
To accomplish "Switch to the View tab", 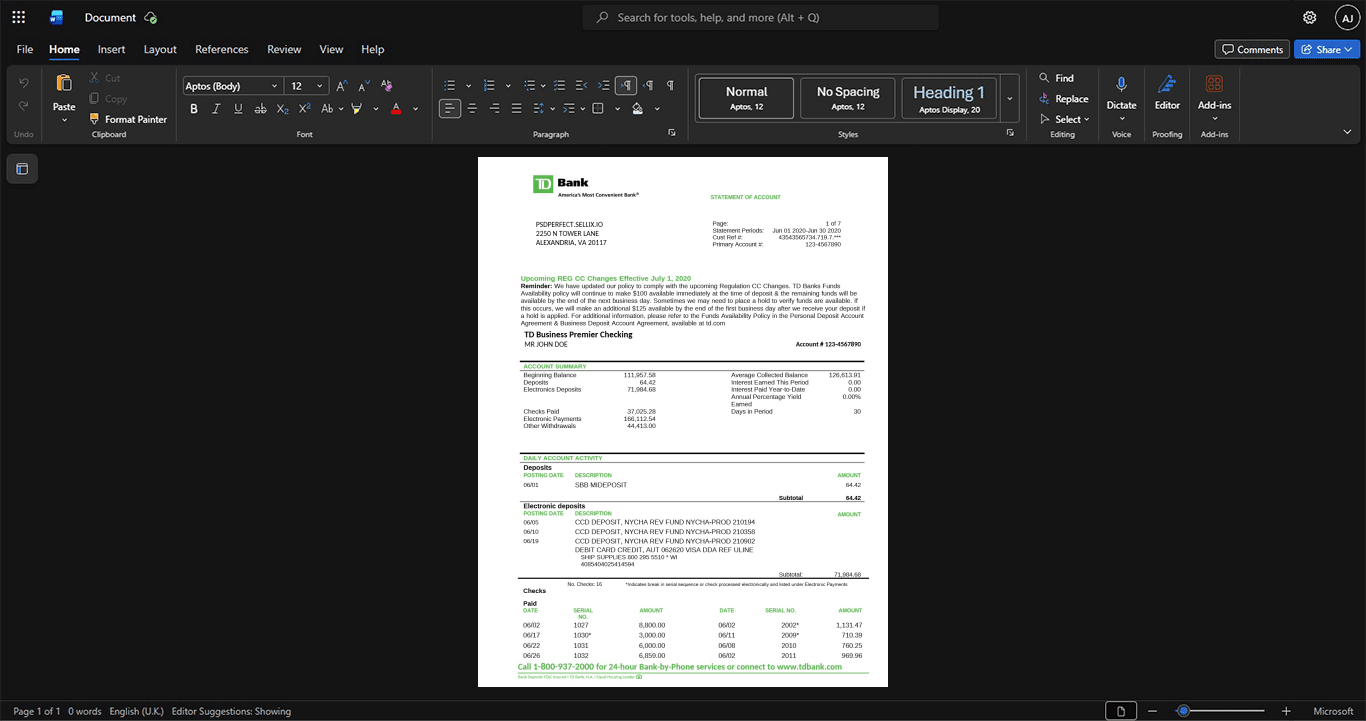I will [x=331, y=49].
